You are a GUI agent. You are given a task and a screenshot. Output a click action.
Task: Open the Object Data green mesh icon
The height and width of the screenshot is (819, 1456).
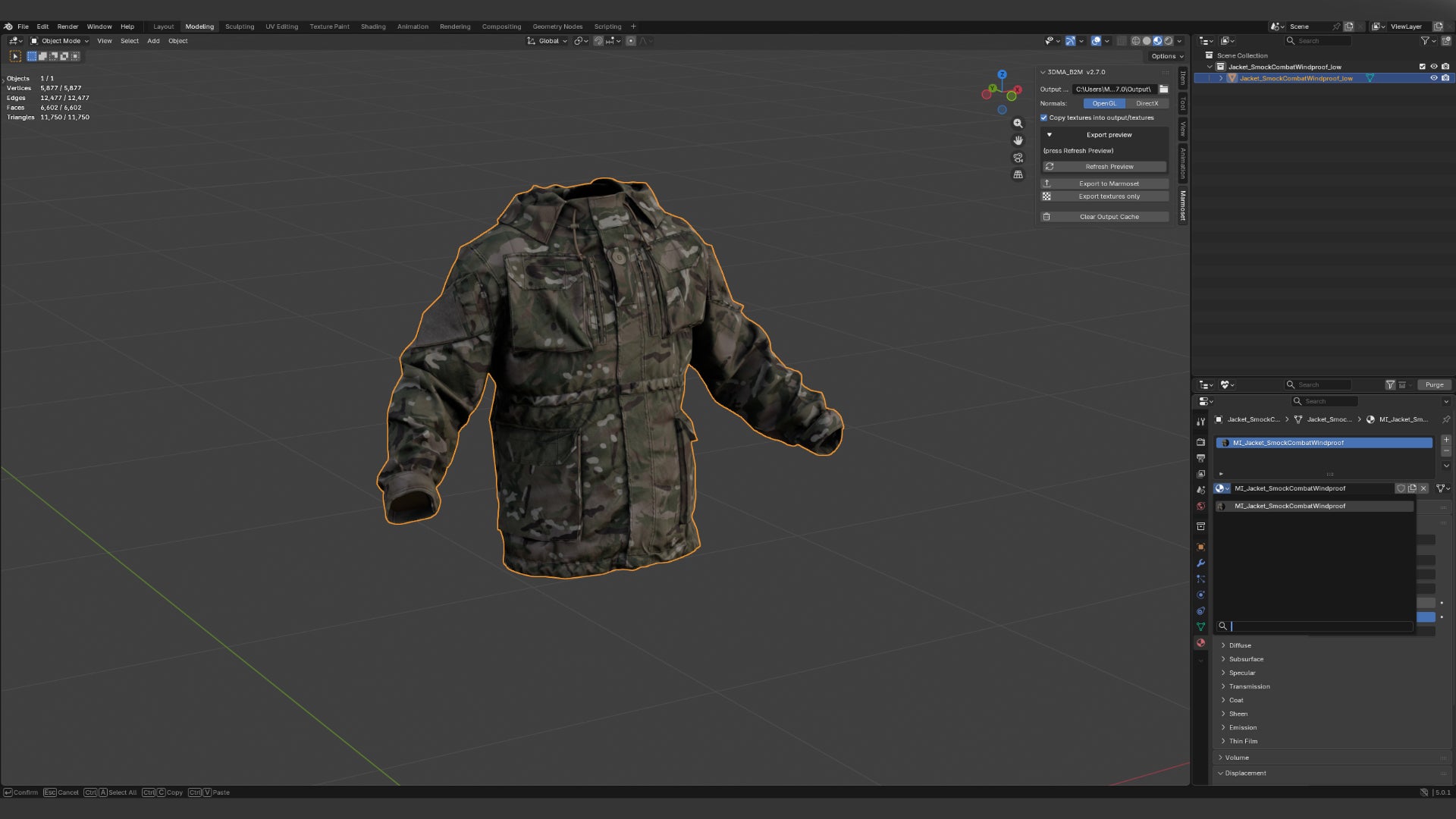[x=1200, y=626]
